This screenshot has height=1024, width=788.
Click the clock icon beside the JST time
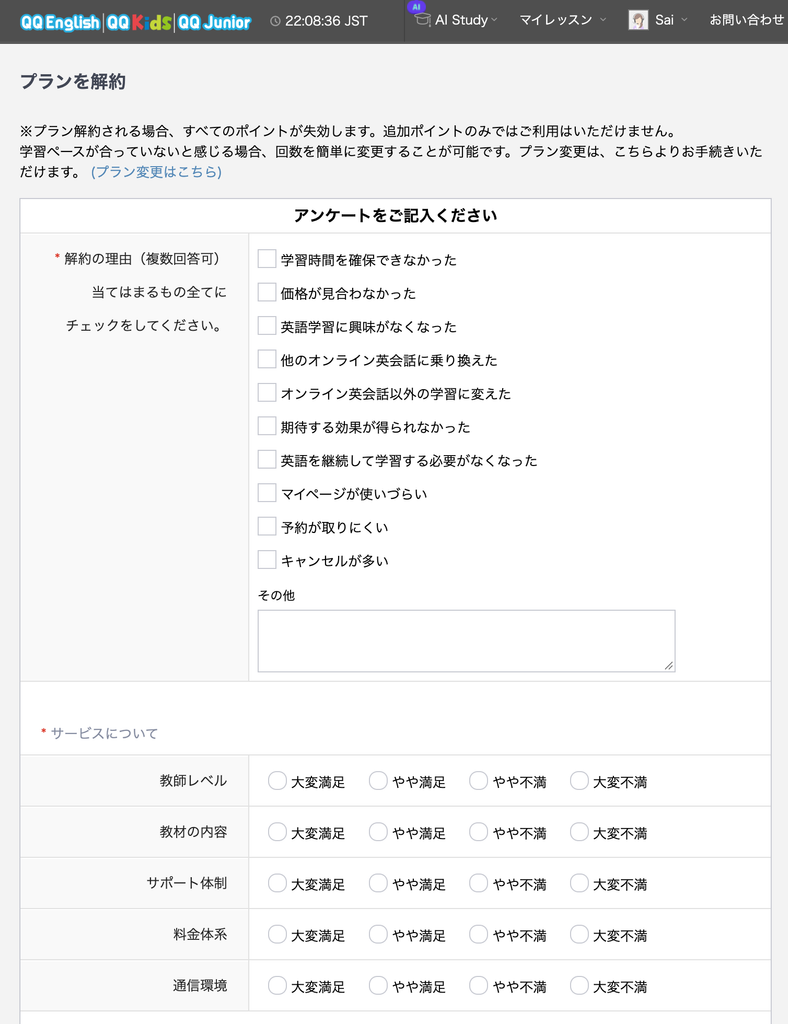[x=276, y=21]
